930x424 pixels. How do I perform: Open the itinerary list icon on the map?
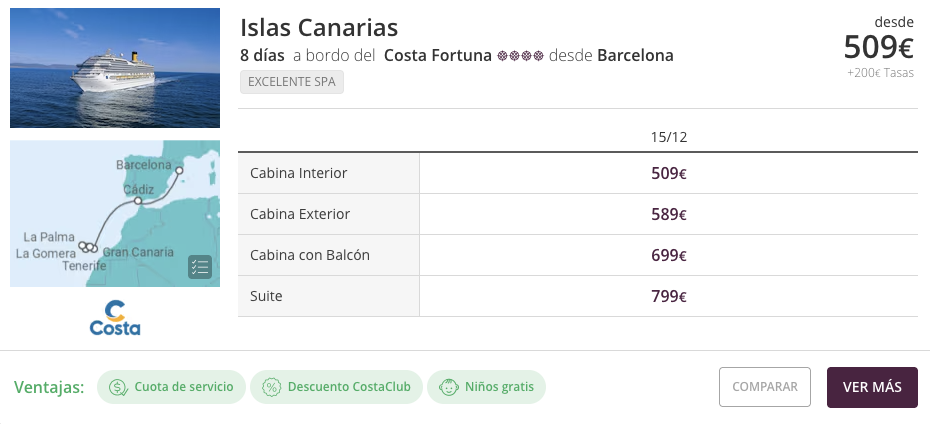point(200,267)
